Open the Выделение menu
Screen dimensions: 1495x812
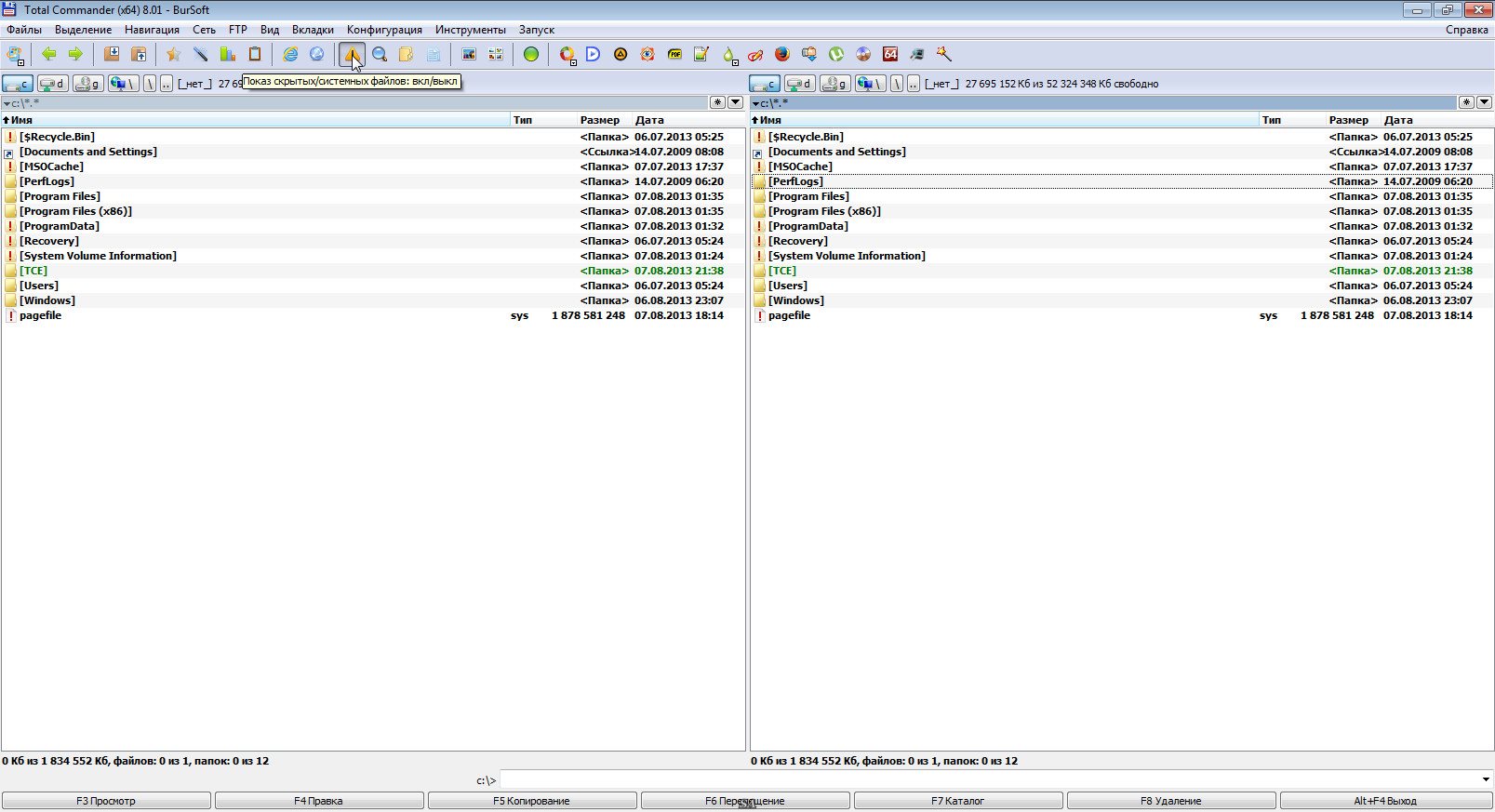point(83,30)
